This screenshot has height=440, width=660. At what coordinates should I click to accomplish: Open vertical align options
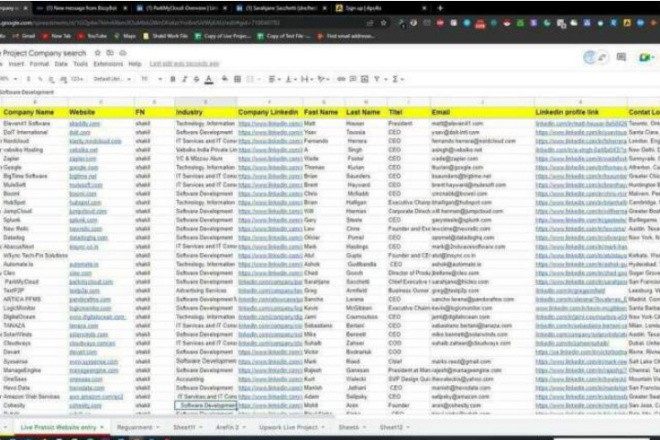pyautogui.click(x=291, y=79)
